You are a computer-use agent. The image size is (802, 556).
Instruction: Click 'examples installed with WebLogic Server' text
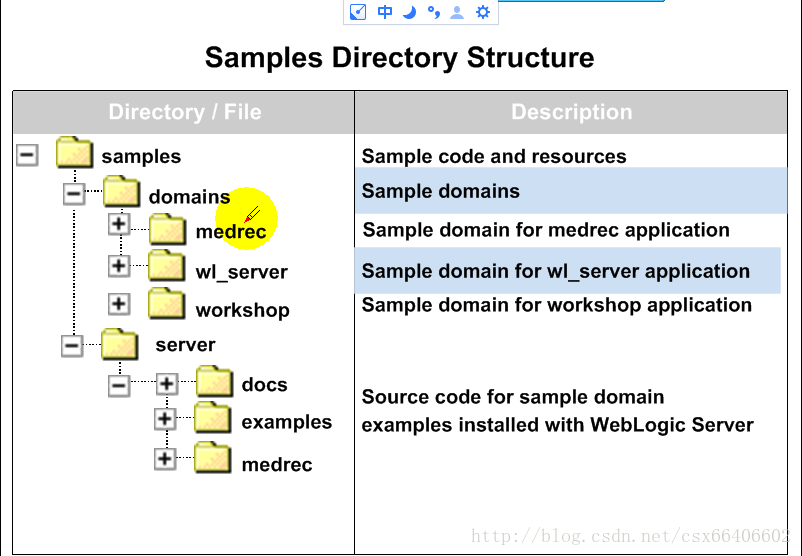tap(558, 425)
